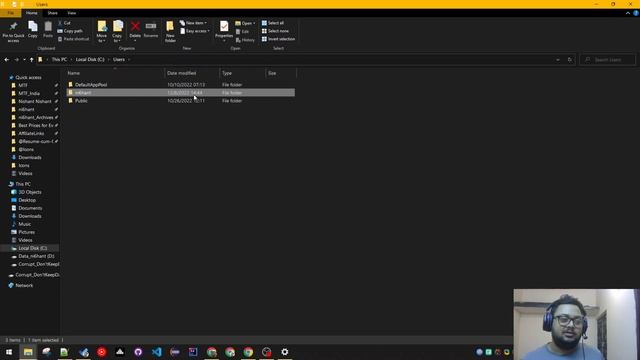Click the Open button in Open group
This screenshot has height=360, width=640.
pyautogui.click(x=245, y=23)
